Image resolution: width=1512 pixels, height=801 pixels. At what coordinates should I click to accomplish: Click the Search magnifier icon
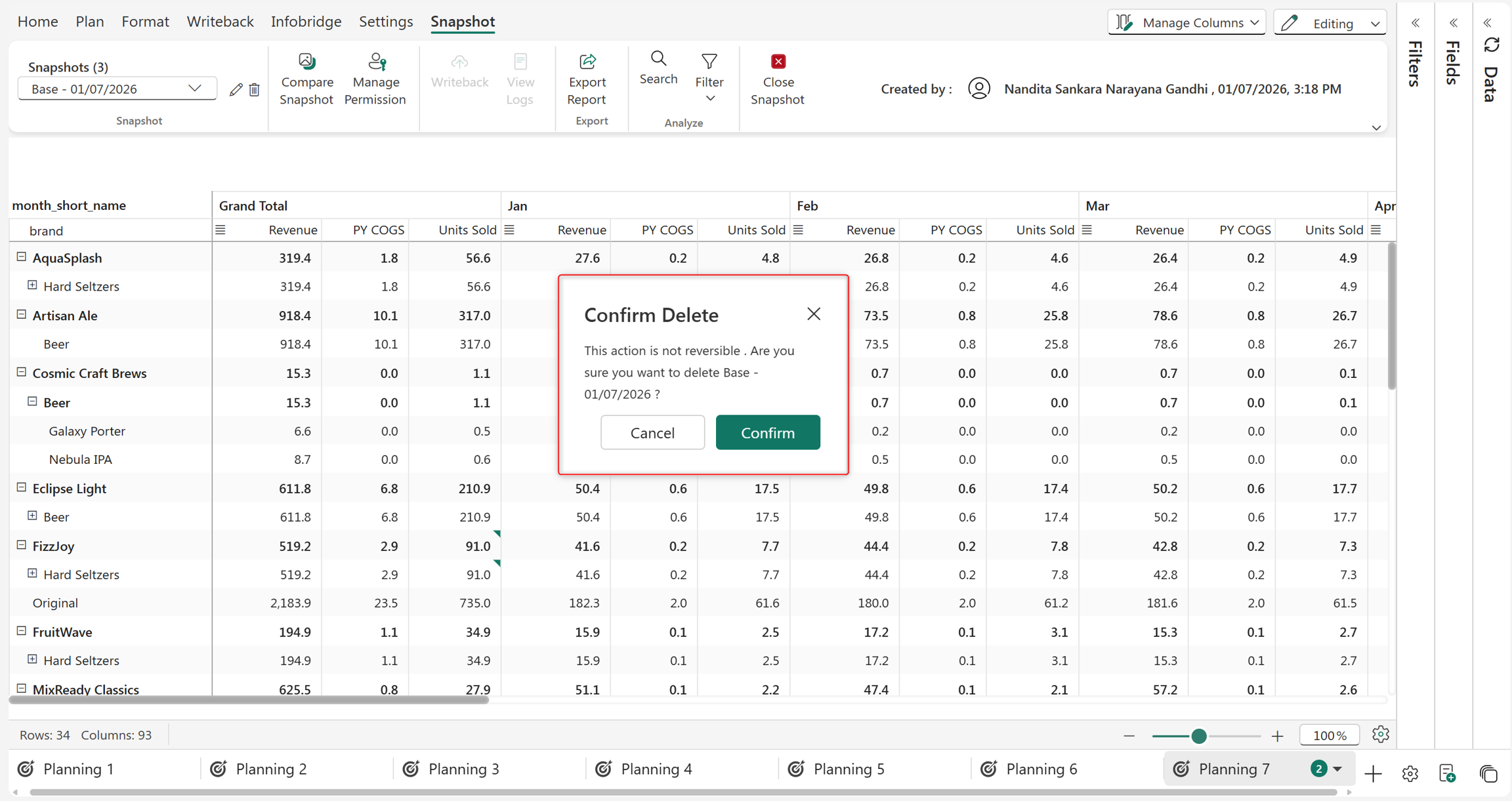pos(658,59)
